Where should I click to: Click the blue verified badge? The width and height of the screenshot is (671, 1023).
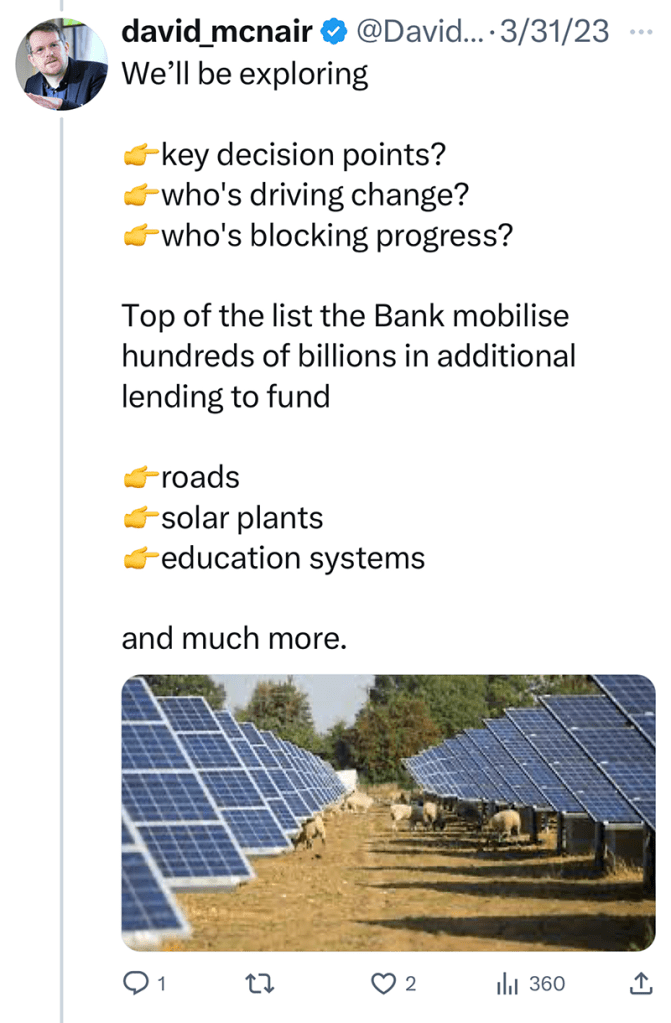click(333, 32)
